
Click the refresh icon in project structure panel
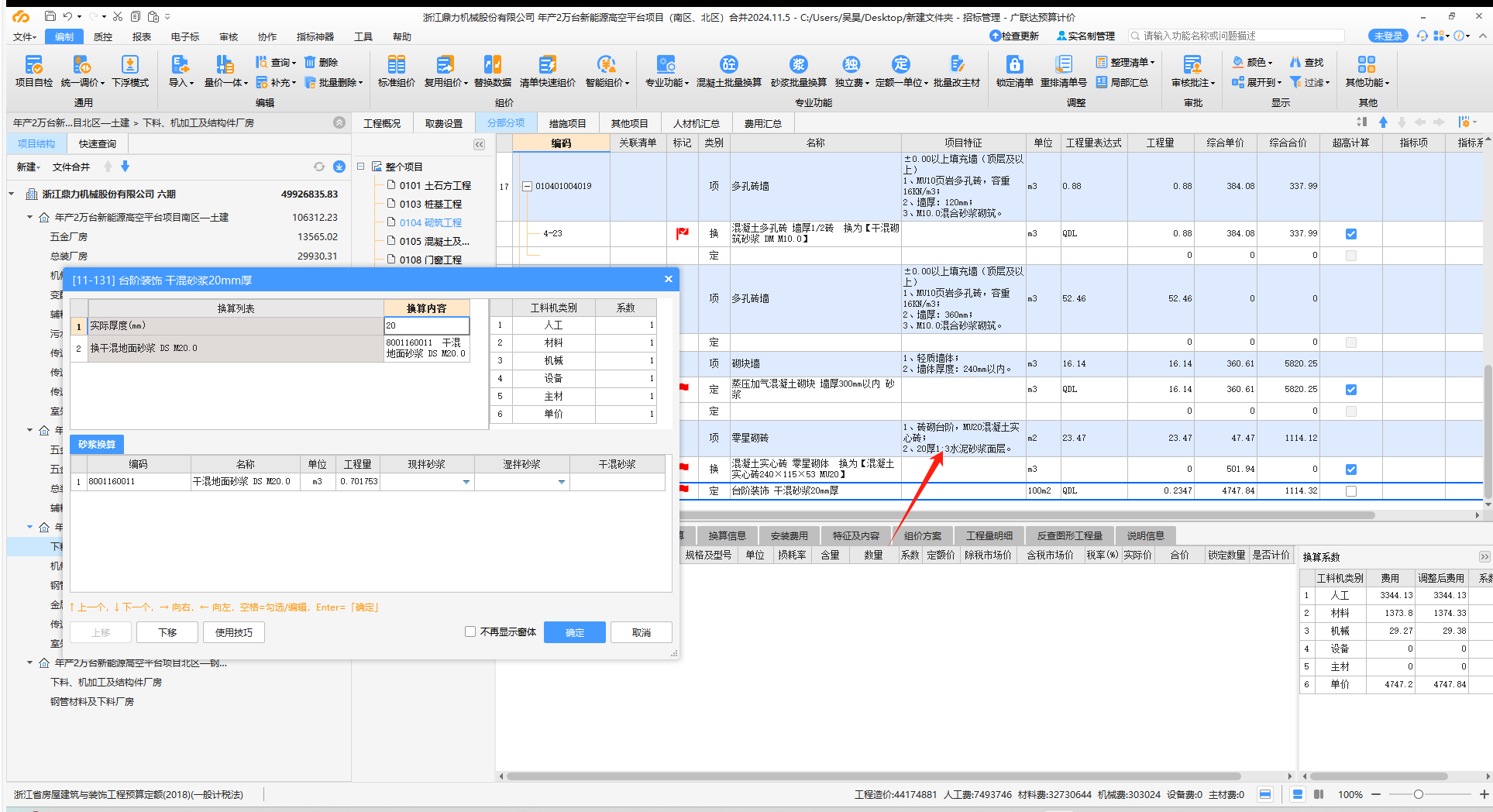318,167
